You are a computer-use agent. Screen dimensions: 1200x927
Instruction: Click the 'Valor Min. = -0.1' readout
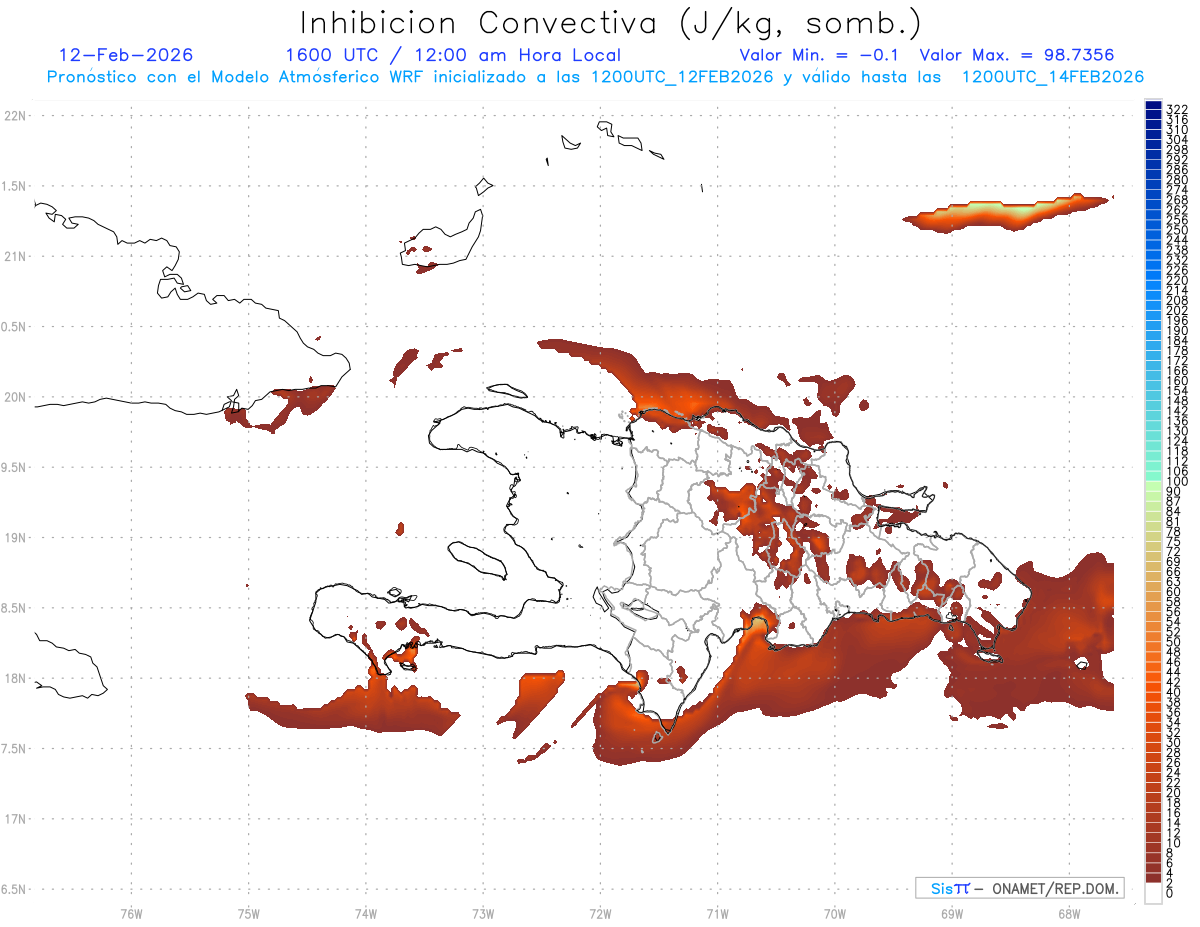pos(819,55)
